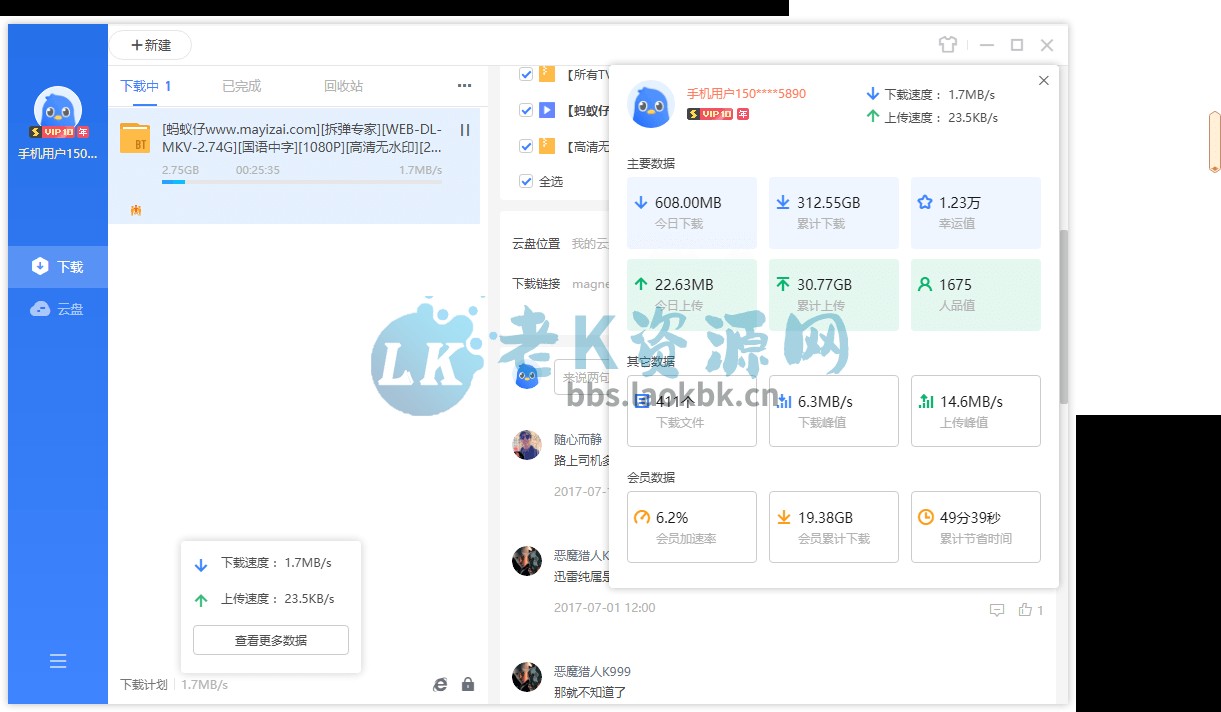The height and width of the screenshot is (712, 1221).
Task: Click the username 恶魔猎人K999
Action: coord(592,671)
